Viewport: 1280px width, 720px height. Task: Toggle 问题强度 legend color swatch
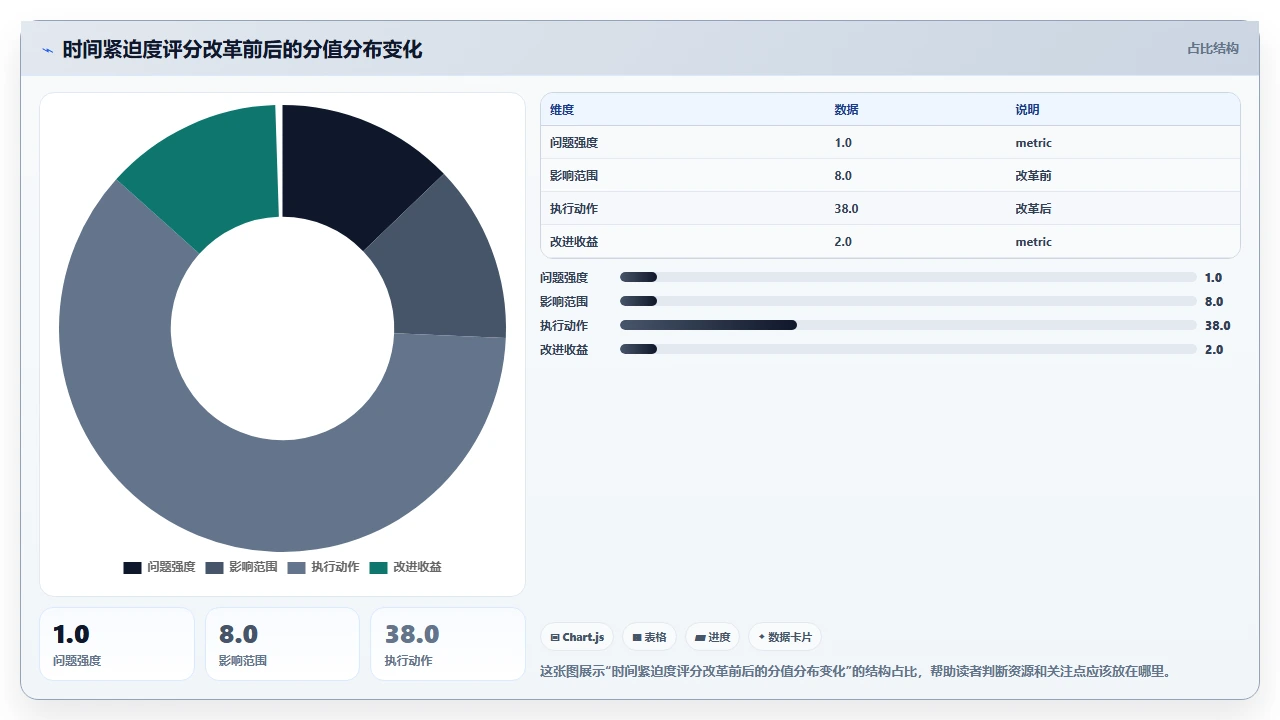pyautogui.click(x=132, y=567)
